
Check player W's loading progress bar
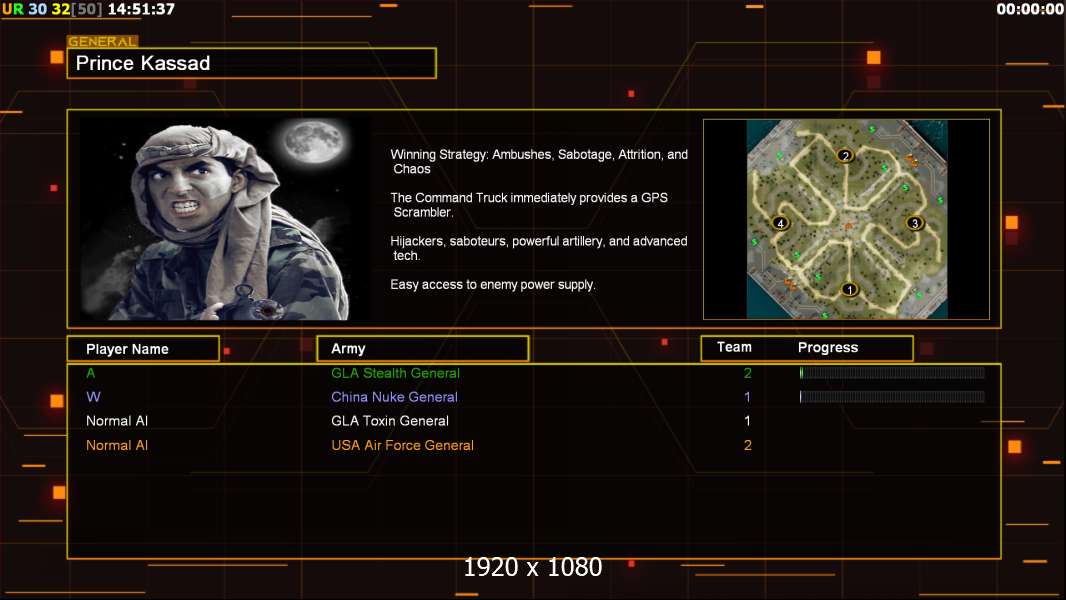[892, 397]
